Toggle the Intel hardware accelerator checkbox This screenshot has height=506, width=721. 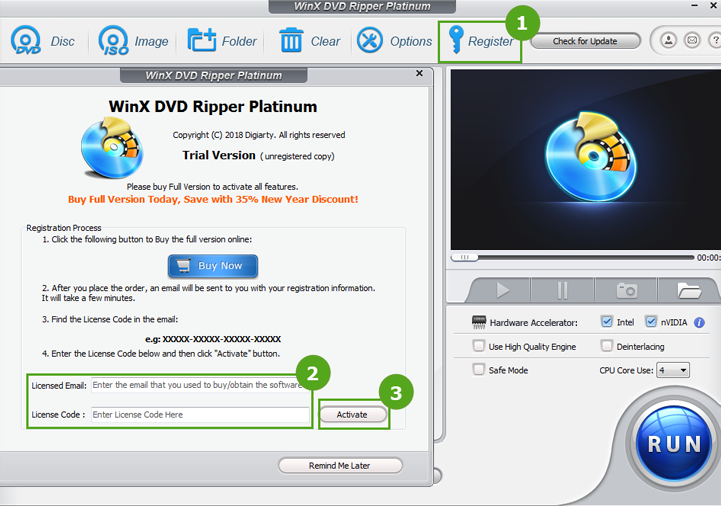[x=607, y=322]
